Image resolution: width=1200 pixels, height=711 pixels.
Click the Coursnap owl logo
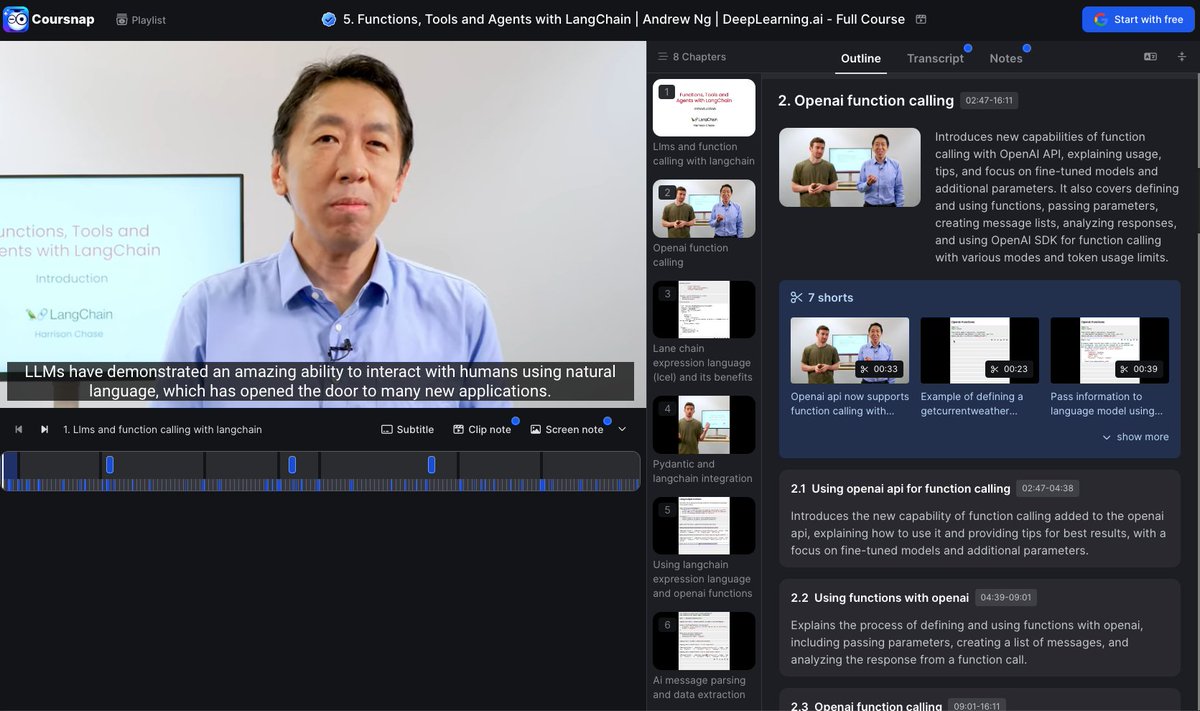(16, 19)
